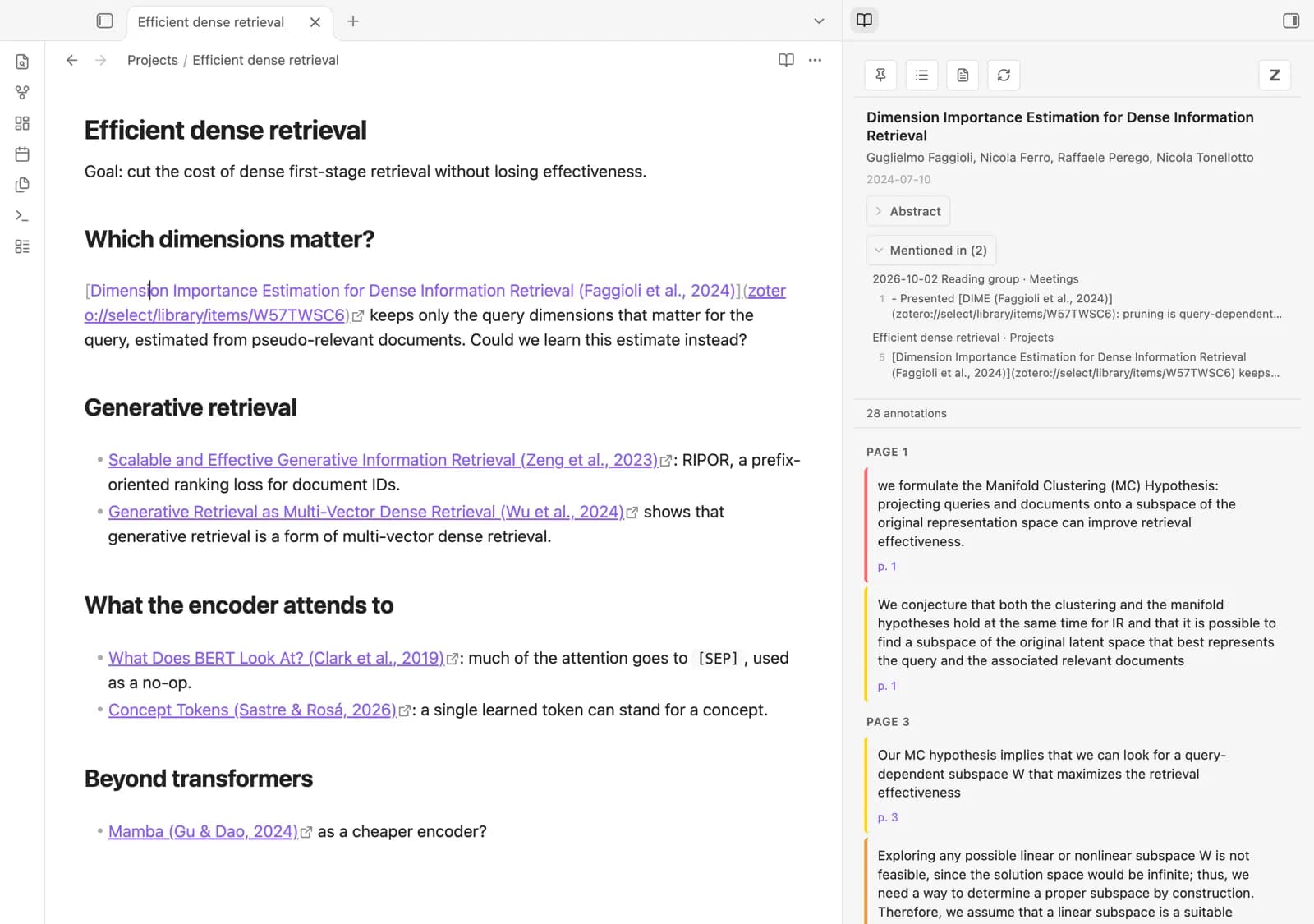Click the Z Zotero button
The width and height of the screenshot is (1314, 924).
(x=1275, y=75)
